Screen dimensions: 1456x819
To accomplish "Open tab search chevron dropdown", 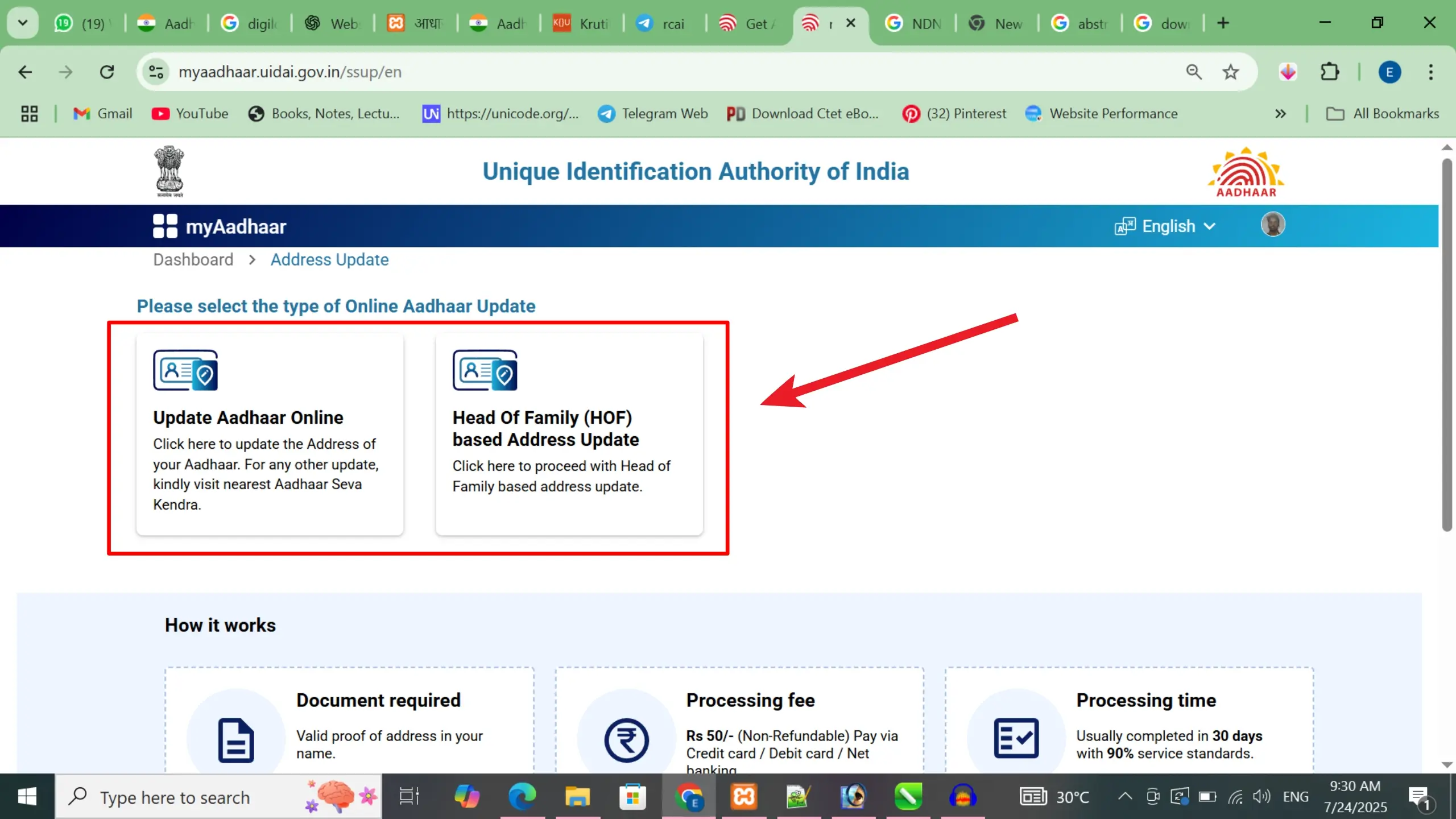I will click(23, 23).
